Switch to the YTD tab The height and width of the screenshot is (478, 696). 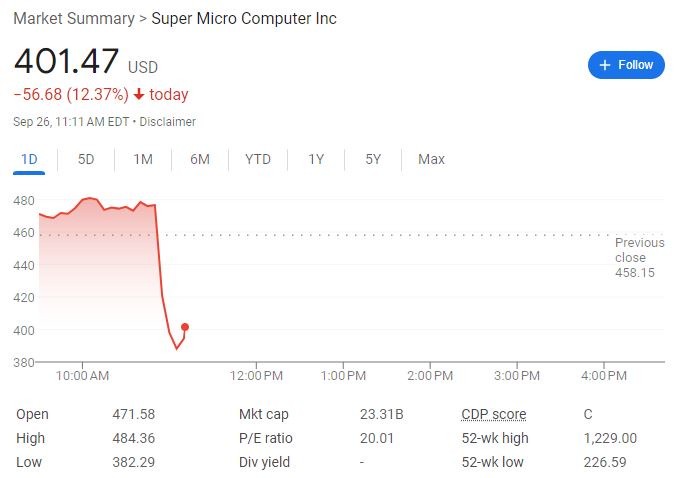pyautogui.click(x=258, y=159)
